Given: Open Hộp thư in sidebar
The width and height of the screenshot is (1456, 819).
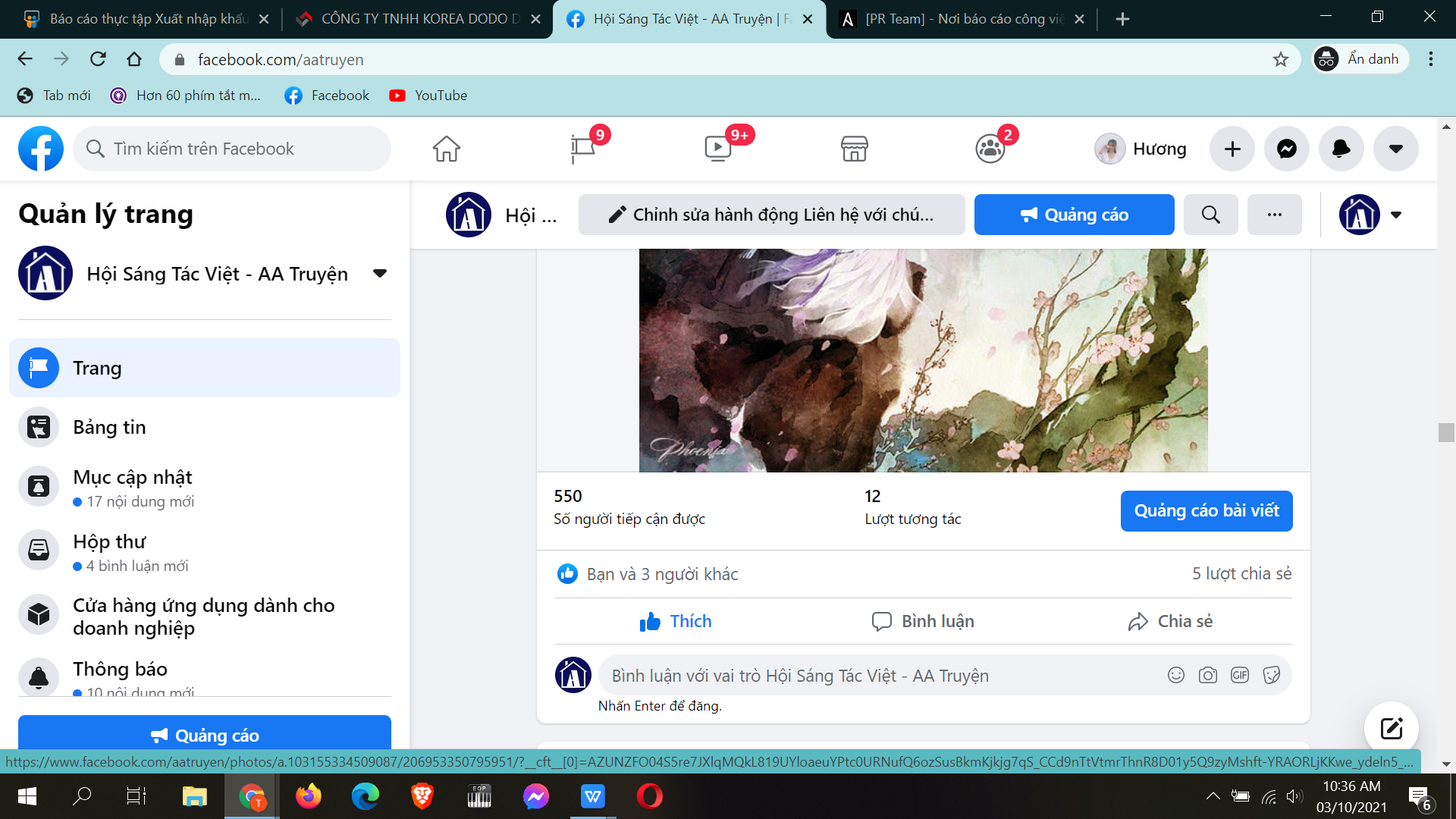Looking at the screenshot, I should (205, 552).
